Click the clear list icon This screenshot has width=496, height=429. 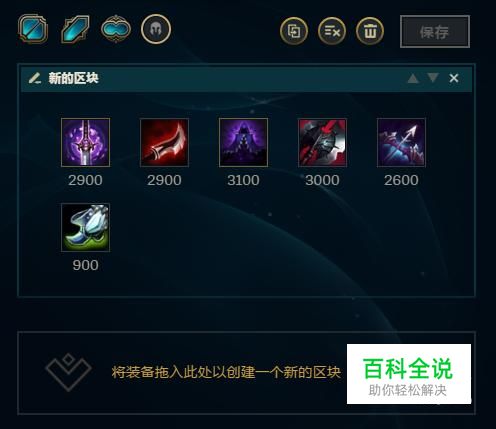tap(332, 31)
